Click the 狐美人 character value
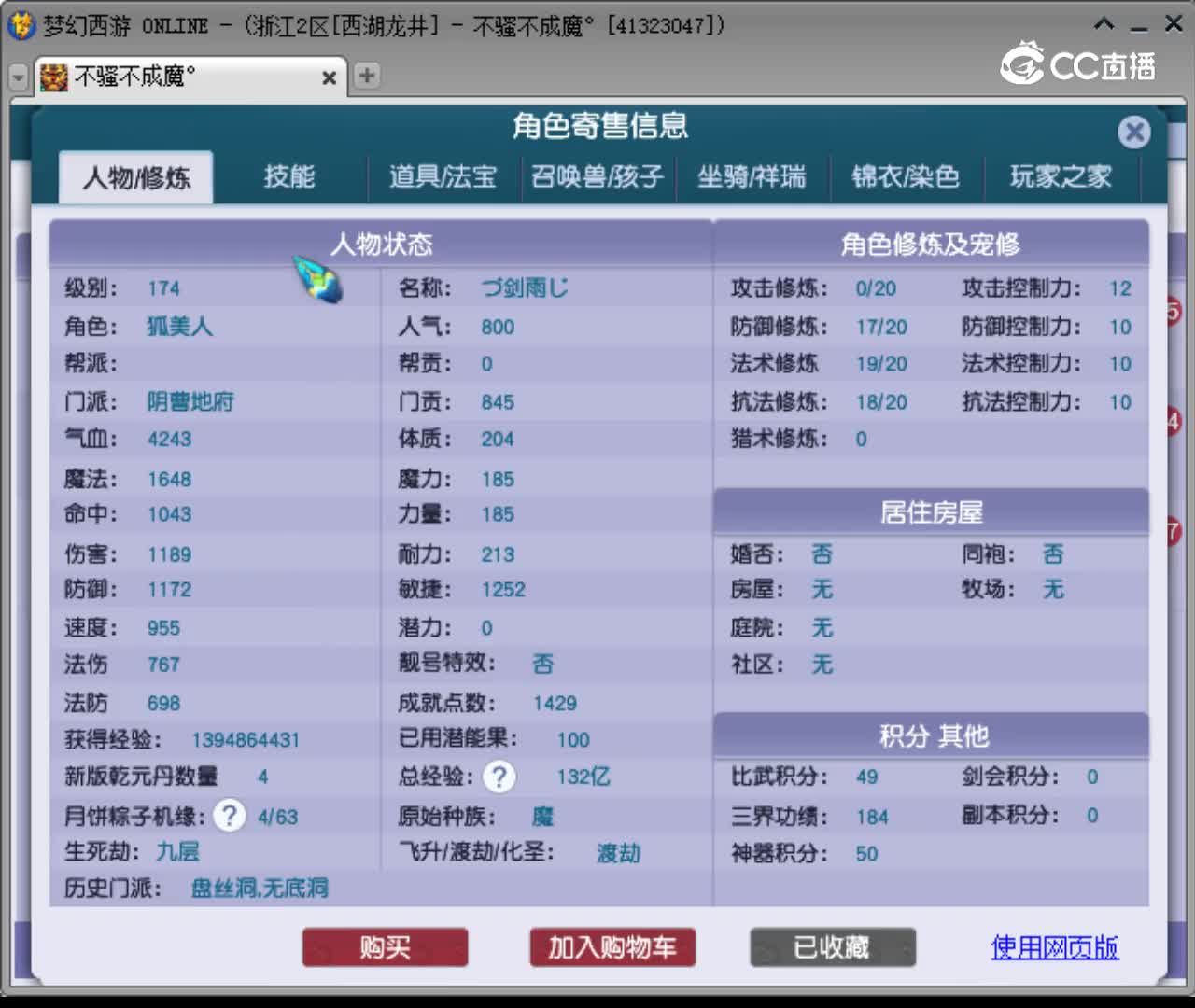Screen dimensions: 1195x1008 click(179, 327)
